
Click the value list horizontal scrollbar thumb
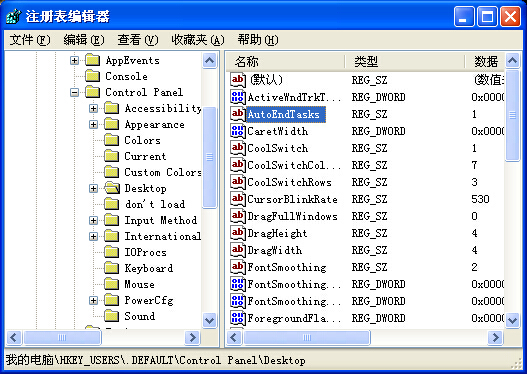pos(307,337)
